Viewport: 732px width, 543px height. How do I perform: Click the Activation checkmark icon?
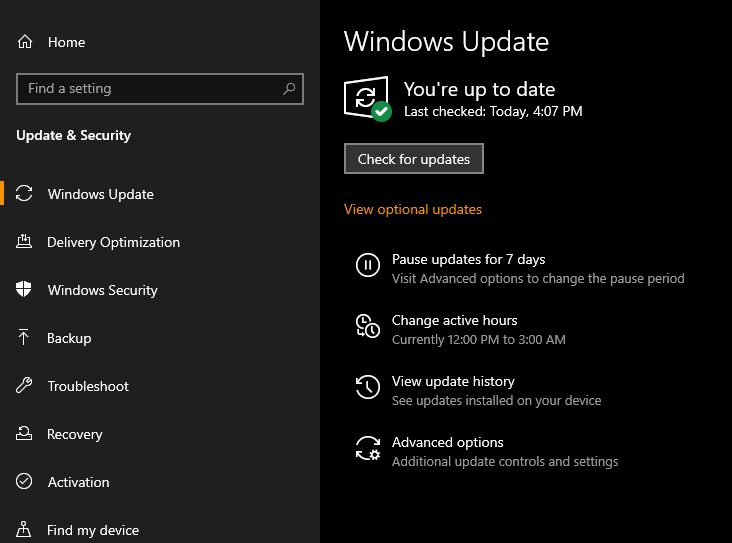(25, 482)
